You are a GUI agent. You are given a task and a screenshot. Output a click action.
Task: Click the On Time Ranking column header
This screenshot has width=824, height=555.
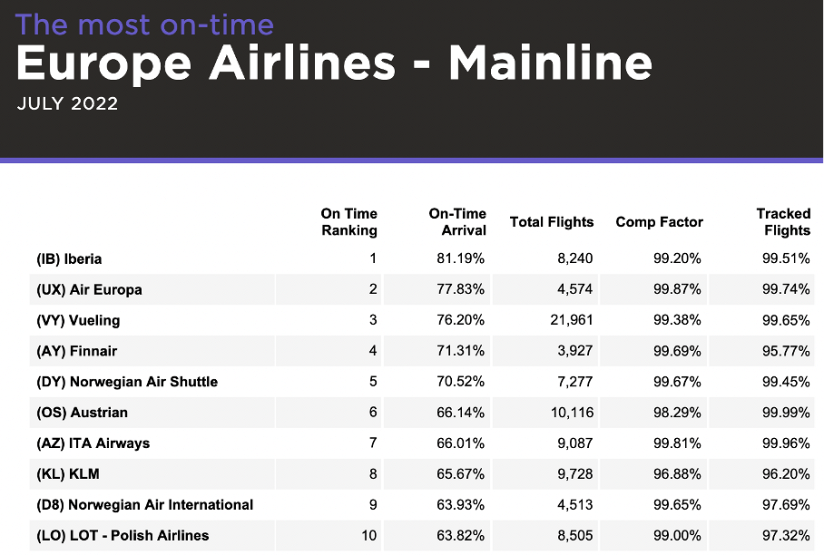(x=348, y=222)
